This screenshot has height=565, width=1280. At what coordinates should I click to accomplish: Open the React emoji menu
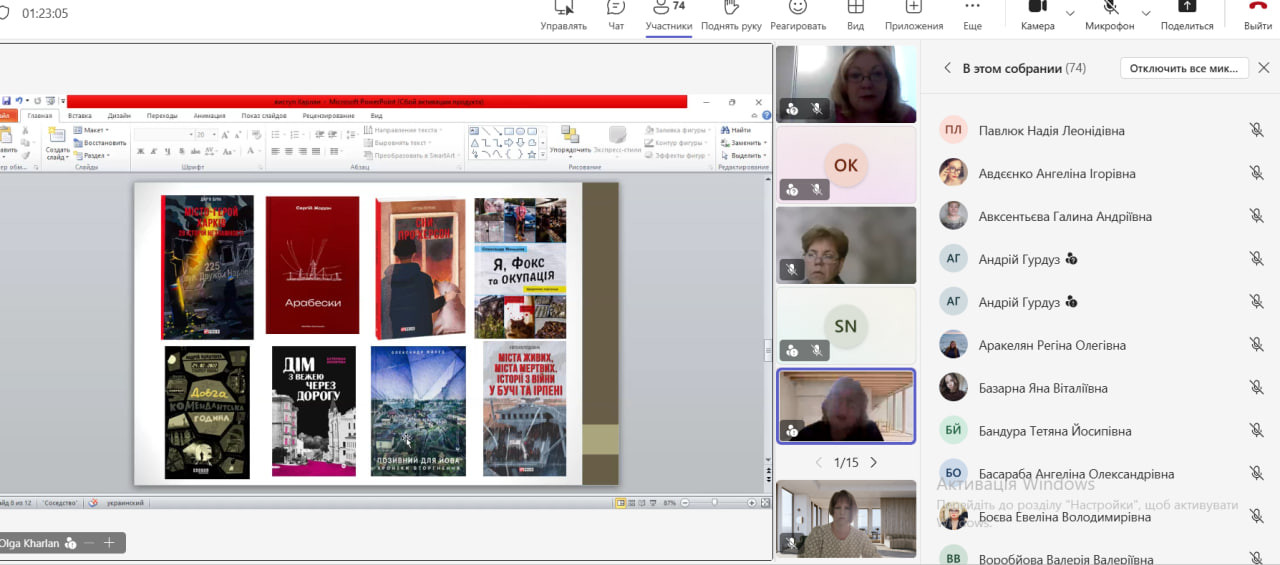point(798,15)
